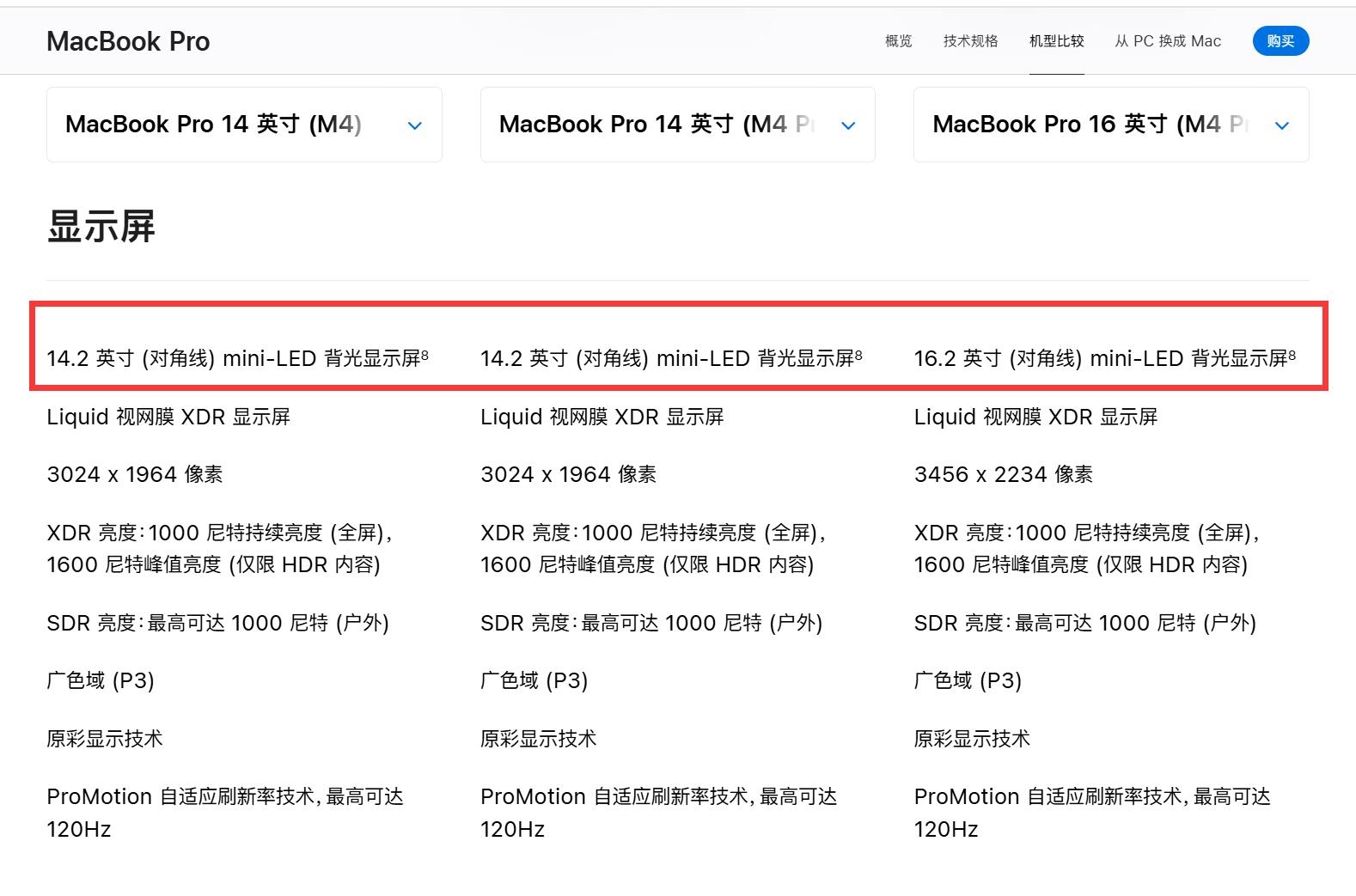Go to the 概览 tab
Image resolution: width=1356 pixels, height=896 pixels.
[x=899, y=41]
